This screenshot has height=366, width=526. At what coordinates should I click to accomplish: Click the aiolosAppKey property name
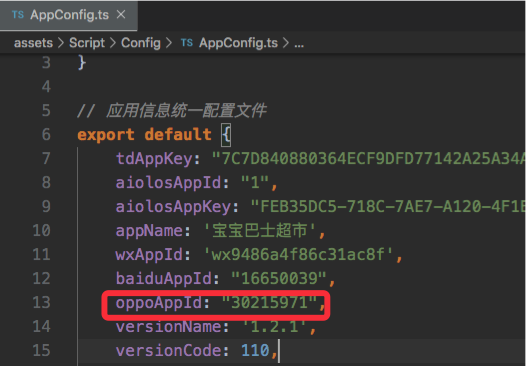[x=173, y=207]
